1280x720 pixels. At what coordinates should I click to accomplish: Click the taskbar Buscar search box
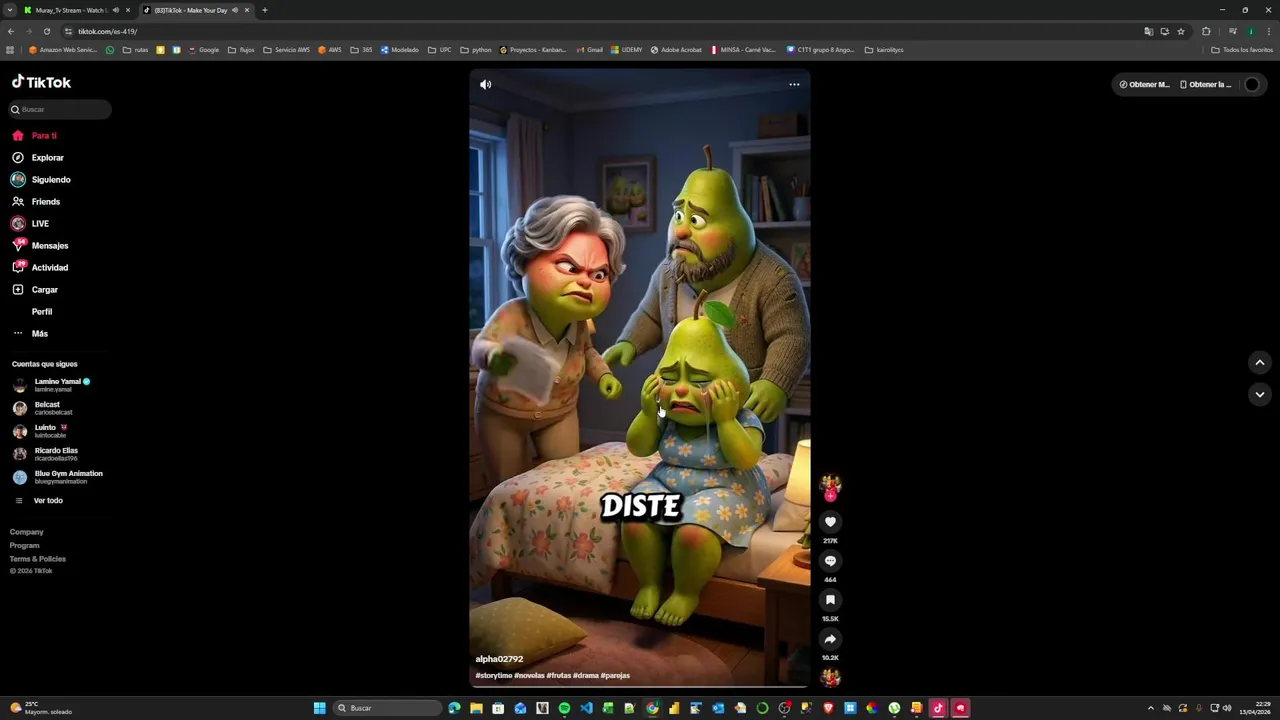(x=388, y=708)
